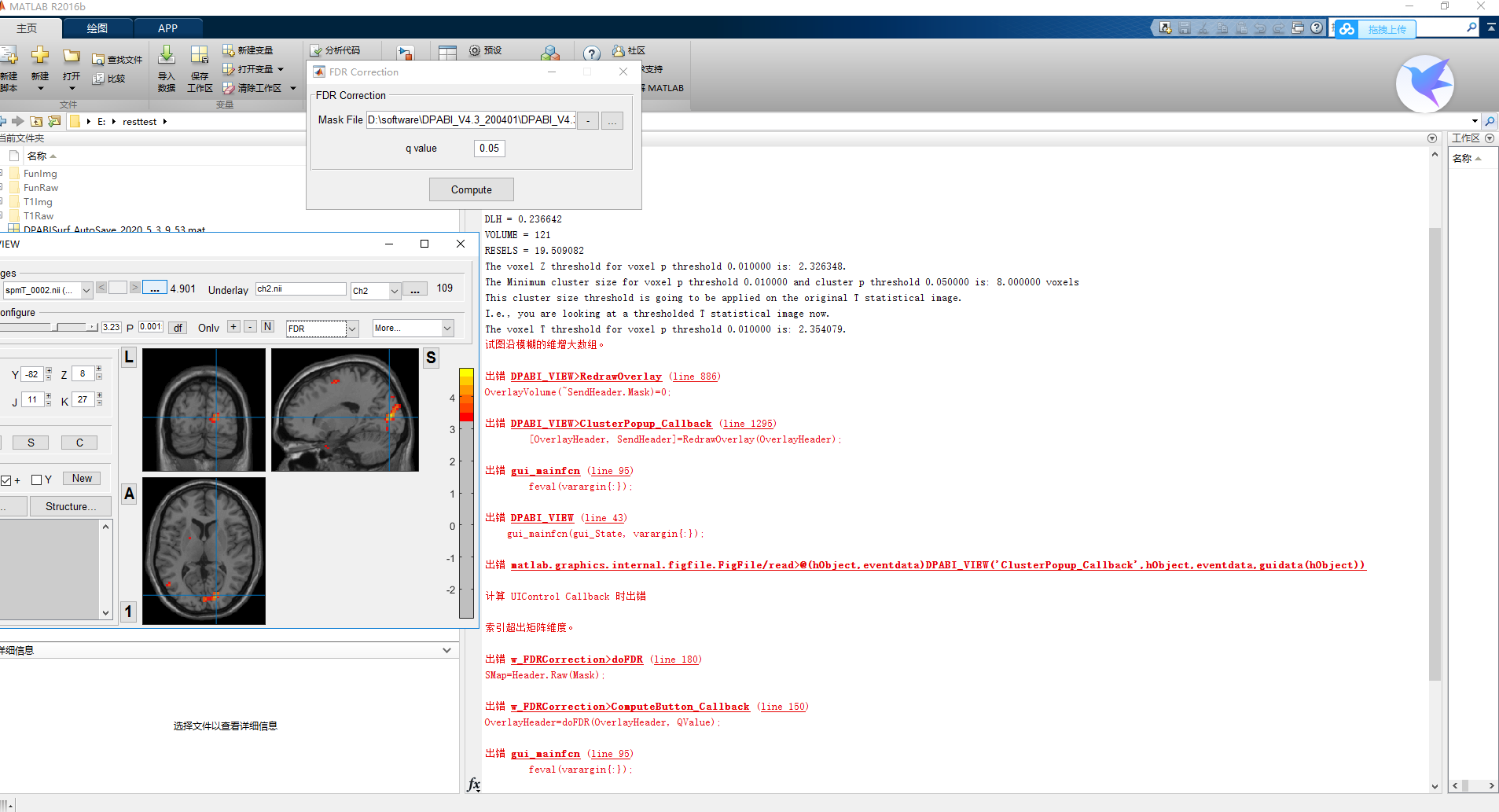The image size is (1499, 812).
Task: Click Find Files (查找文件)
Action: [117, 60]
